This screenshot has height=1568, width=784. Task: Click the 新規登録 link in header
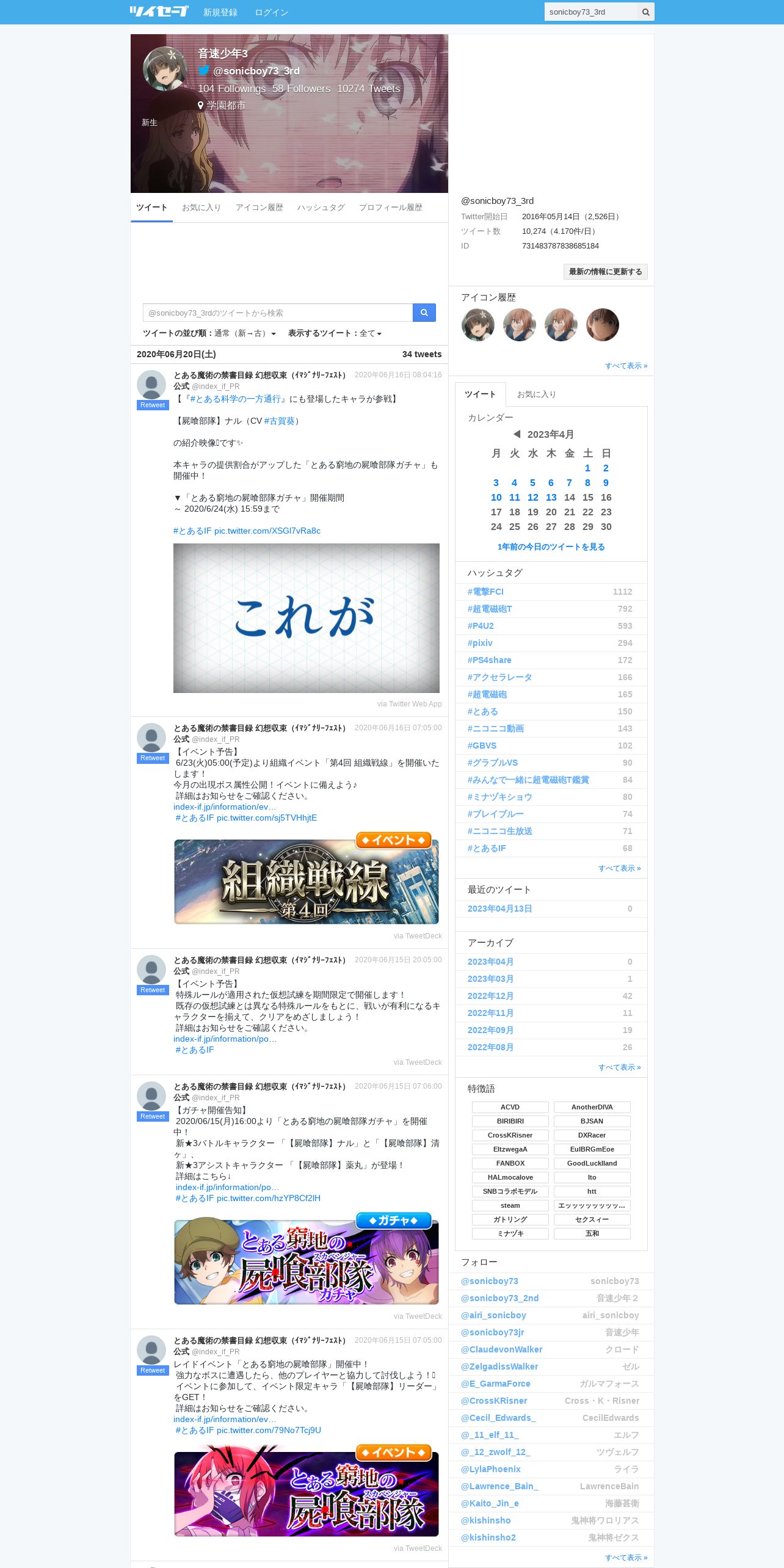220,12
